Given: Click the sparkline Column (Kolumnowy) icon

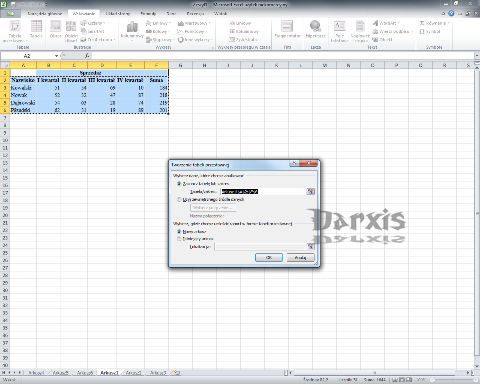Looking at the screenshot, I should pos(232,31).
